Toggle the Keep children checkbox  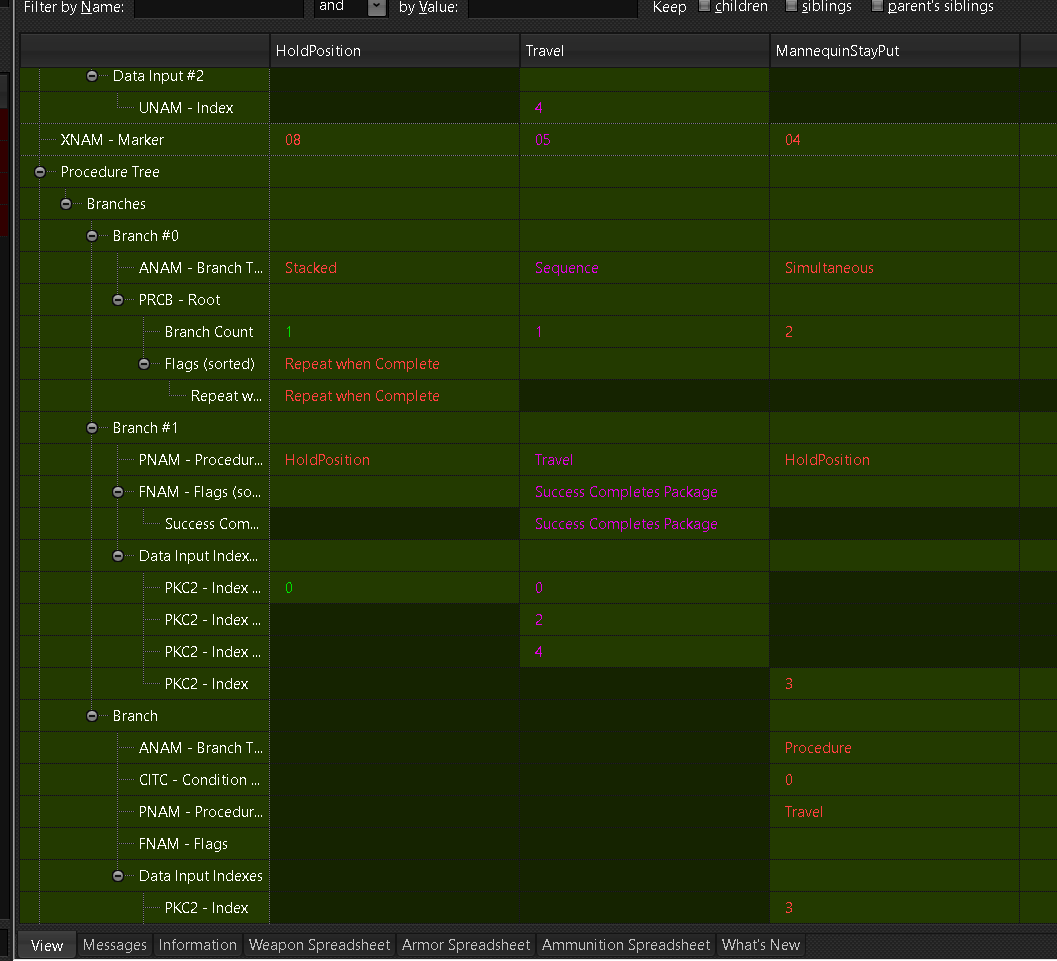pos(704,6)
